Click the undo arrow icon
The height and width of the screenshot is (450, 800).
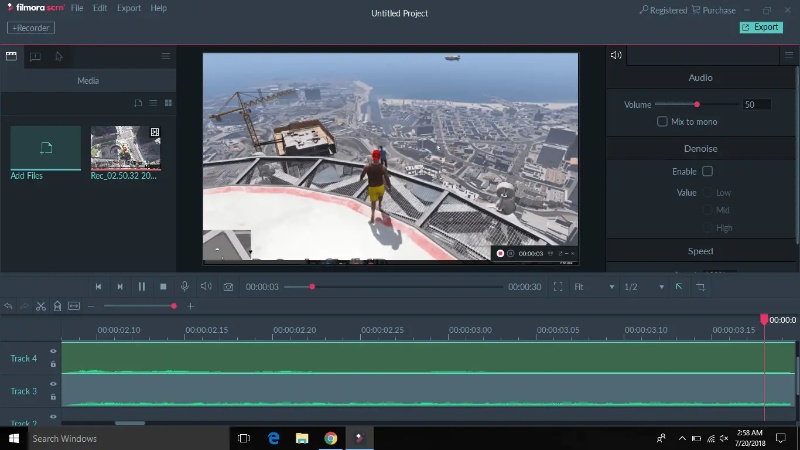(x=8, y=306)
